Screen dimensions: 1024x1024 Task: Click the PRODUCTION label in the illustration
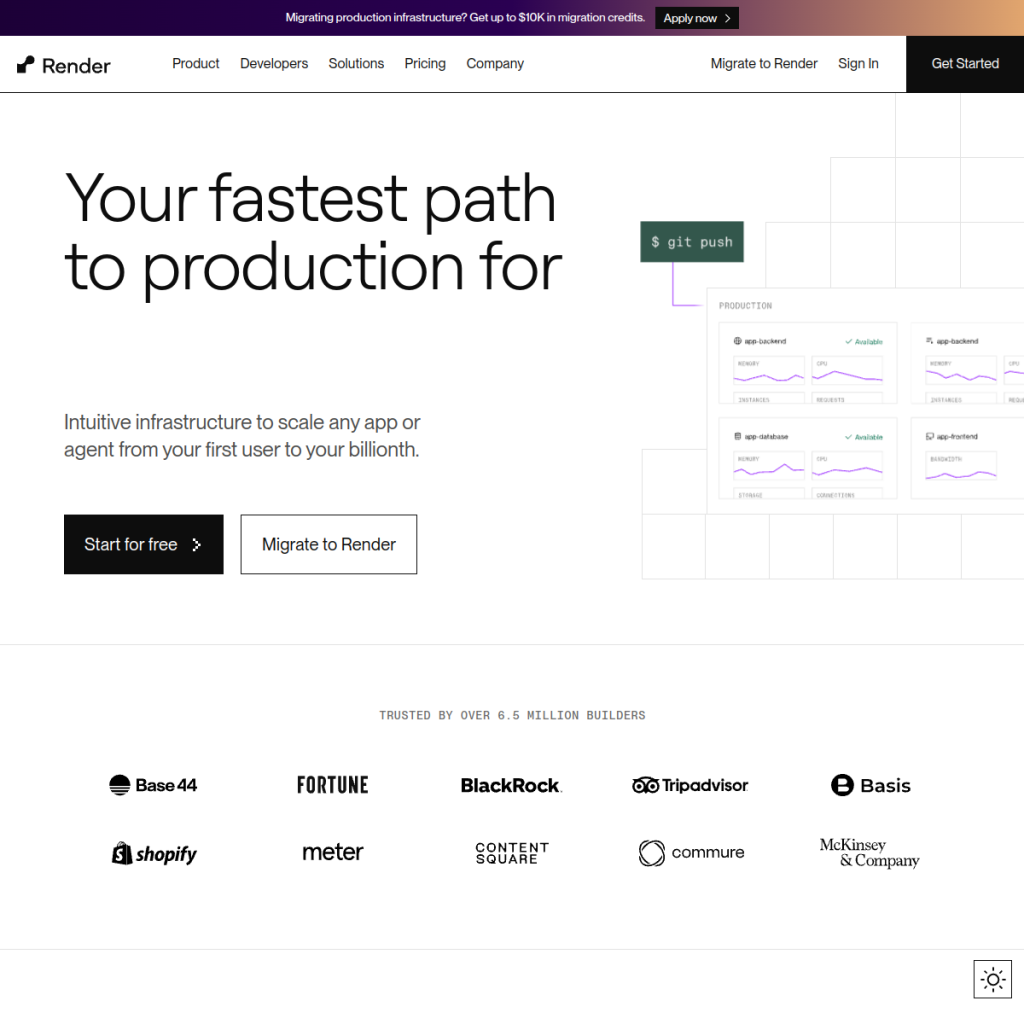pyautogui.click(x=744, y=306)
